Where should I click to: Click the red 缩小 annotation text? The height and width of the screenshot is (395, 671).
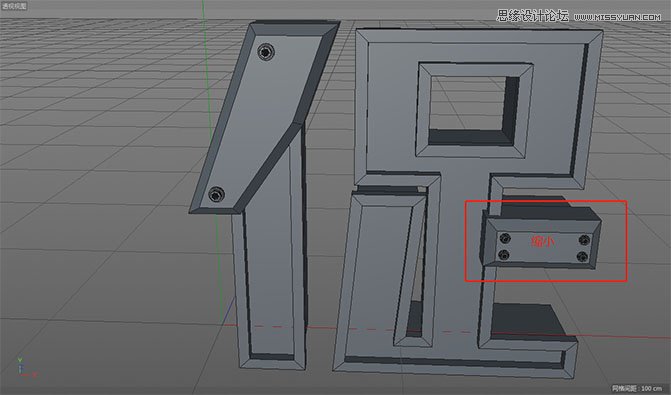coord(543,242)
